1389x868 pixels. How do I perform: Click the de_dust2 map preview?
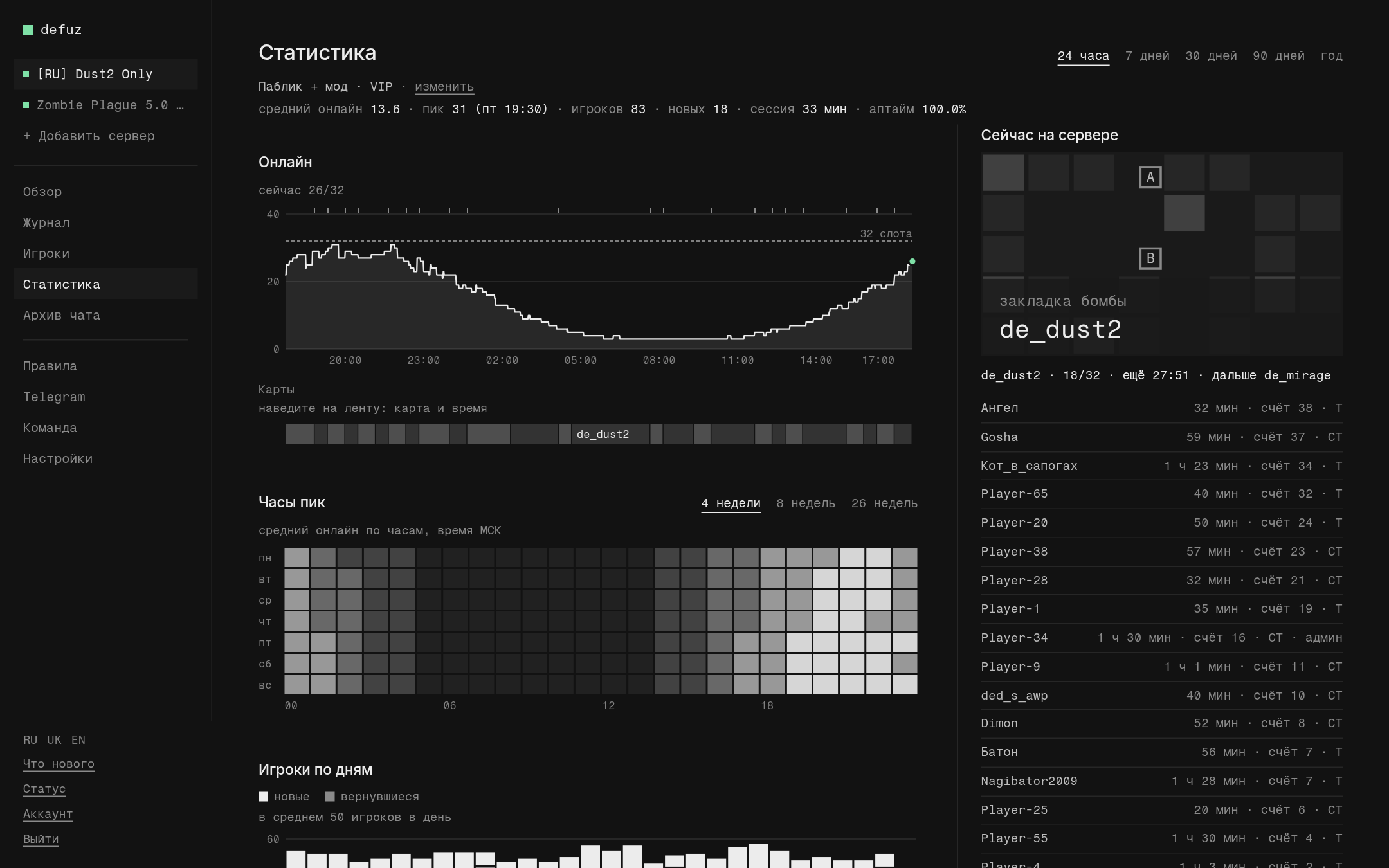1161,254
